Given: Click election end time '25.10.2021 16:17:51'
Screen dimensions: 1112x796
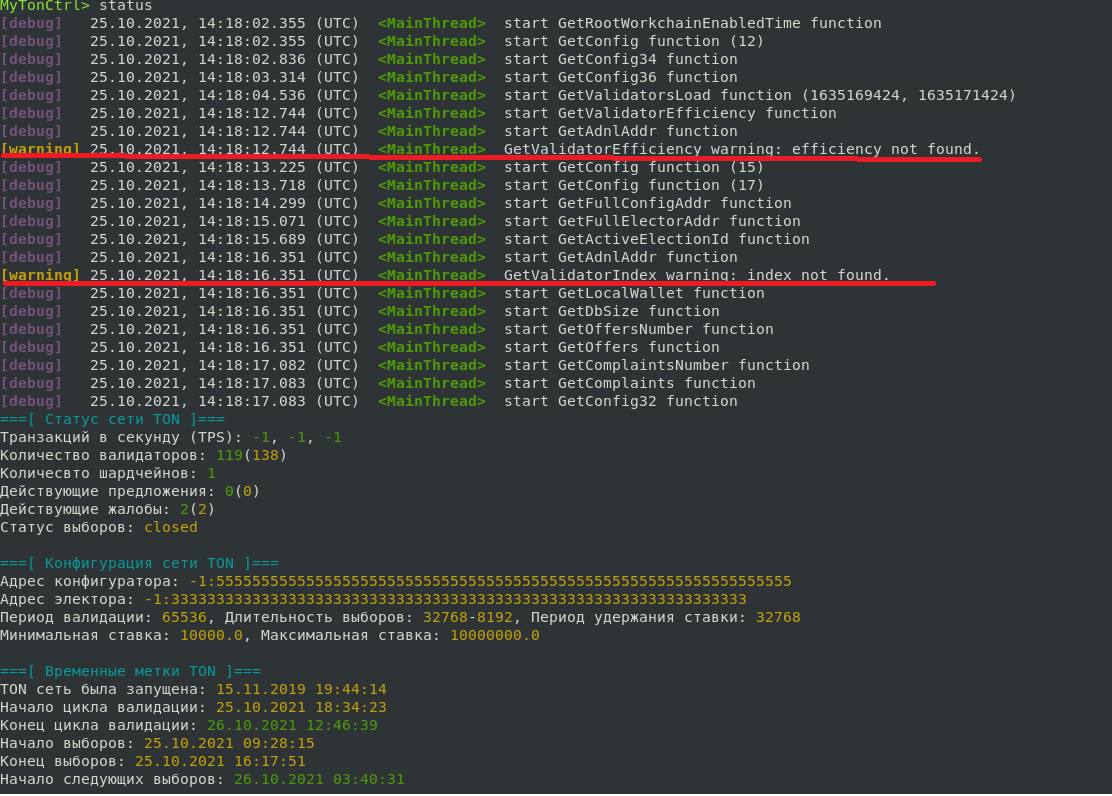Looking at the screenshot, I should [220, 761].
